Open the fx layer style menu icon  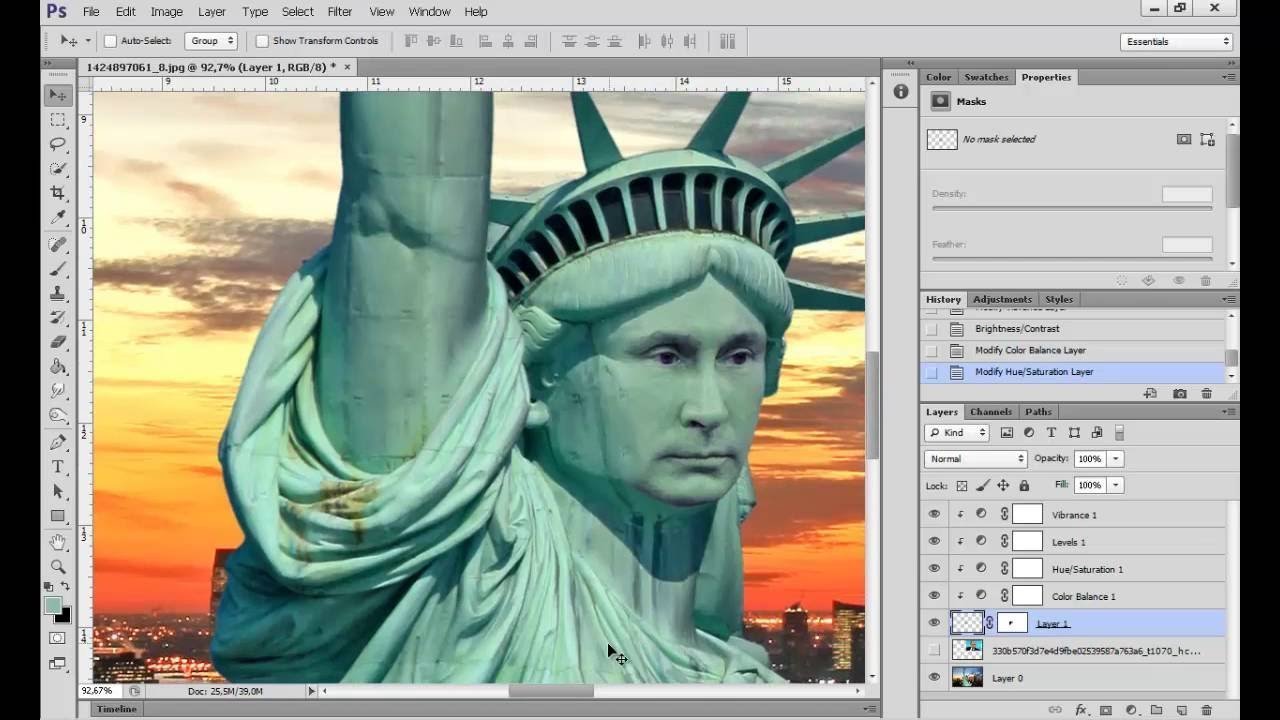click(x=1081, y=710)
